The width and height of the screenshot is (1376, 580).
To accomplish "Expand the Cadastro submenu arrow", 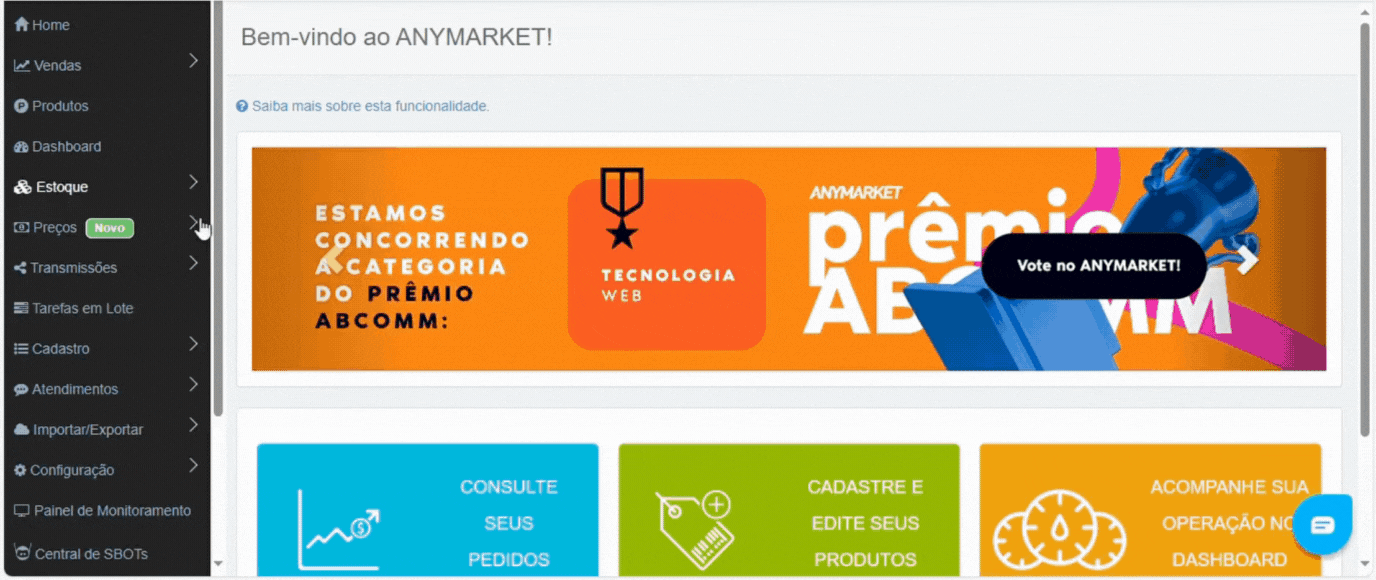I will pos(194,344).
